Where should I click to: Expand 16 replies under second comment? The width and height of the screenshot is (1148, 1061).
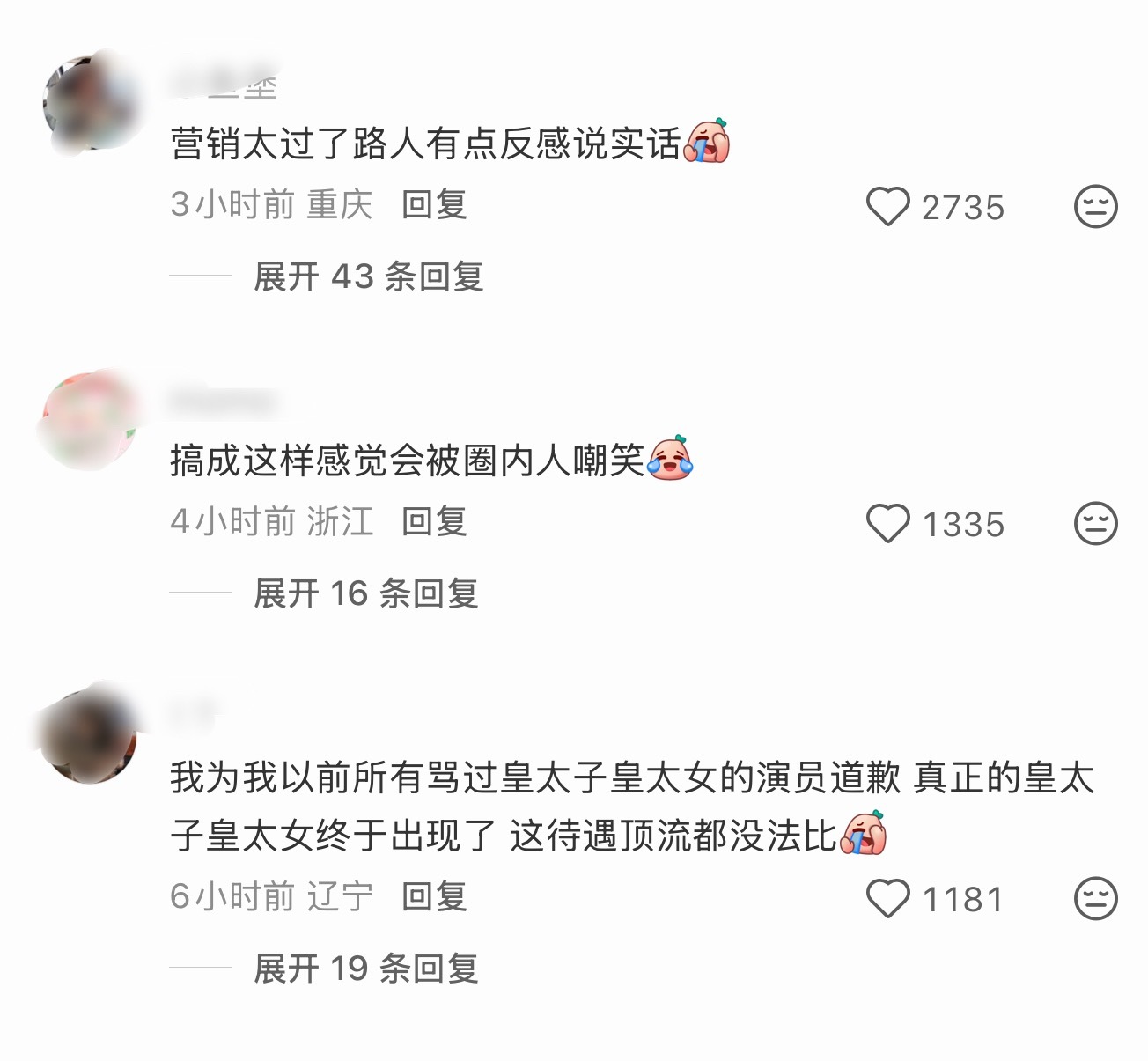pos(365,593)
